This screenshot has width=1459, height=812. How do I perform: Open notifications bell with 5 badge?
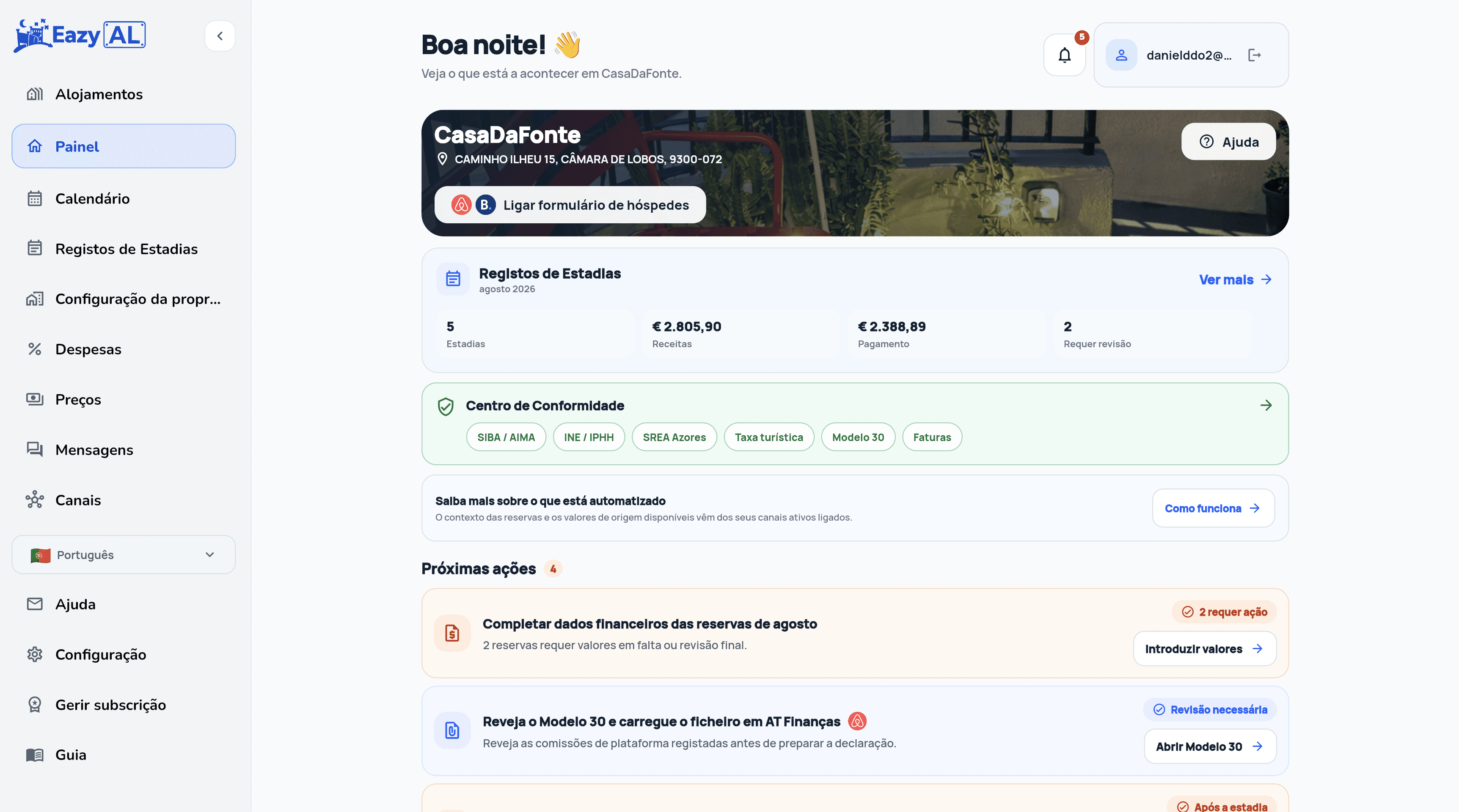tap(1065, 55)
